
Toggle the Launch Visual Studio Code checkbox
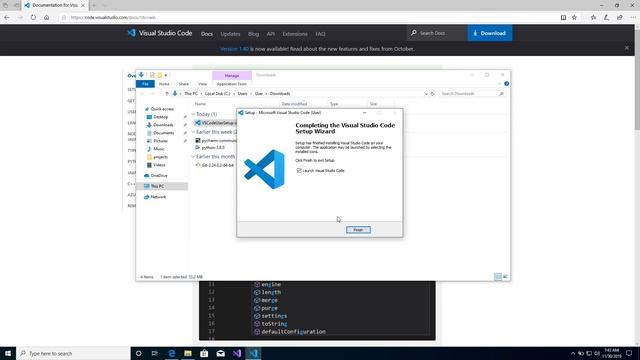[x=299, y=171]
